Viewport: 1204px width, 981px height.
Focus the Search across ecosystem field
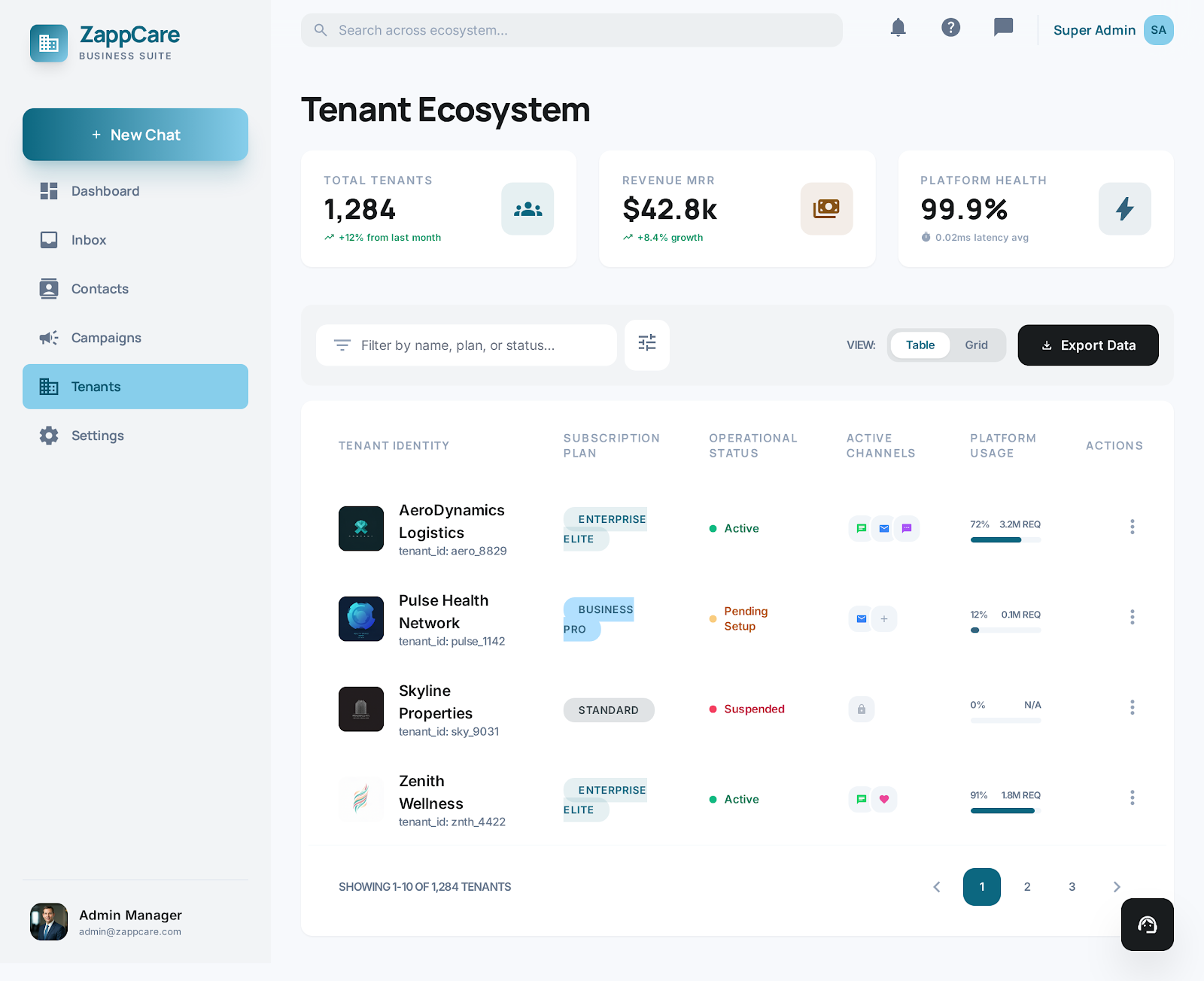572,30
